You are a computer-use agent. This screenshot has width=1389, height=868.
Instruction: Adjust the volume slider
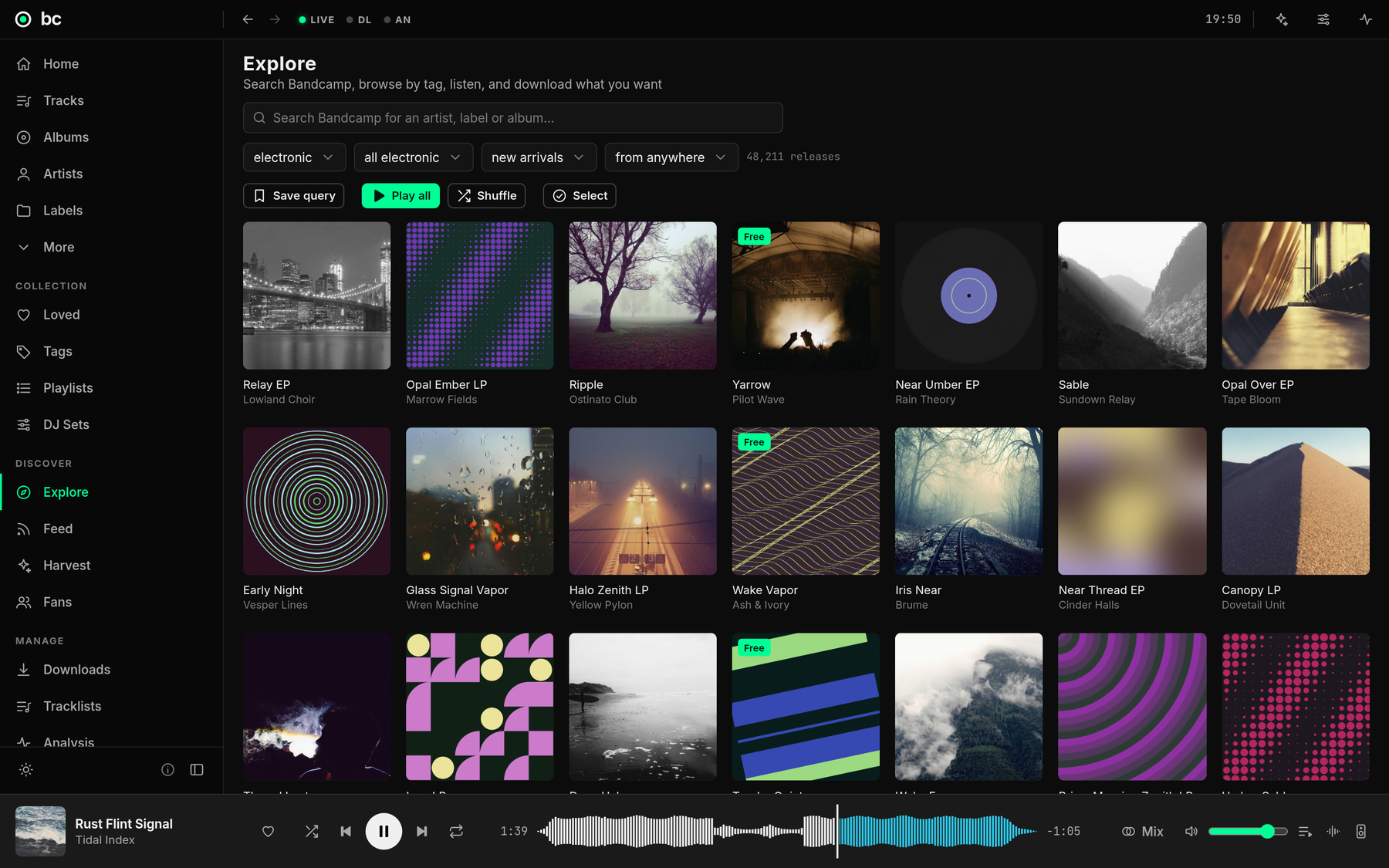click(1248, 831)
